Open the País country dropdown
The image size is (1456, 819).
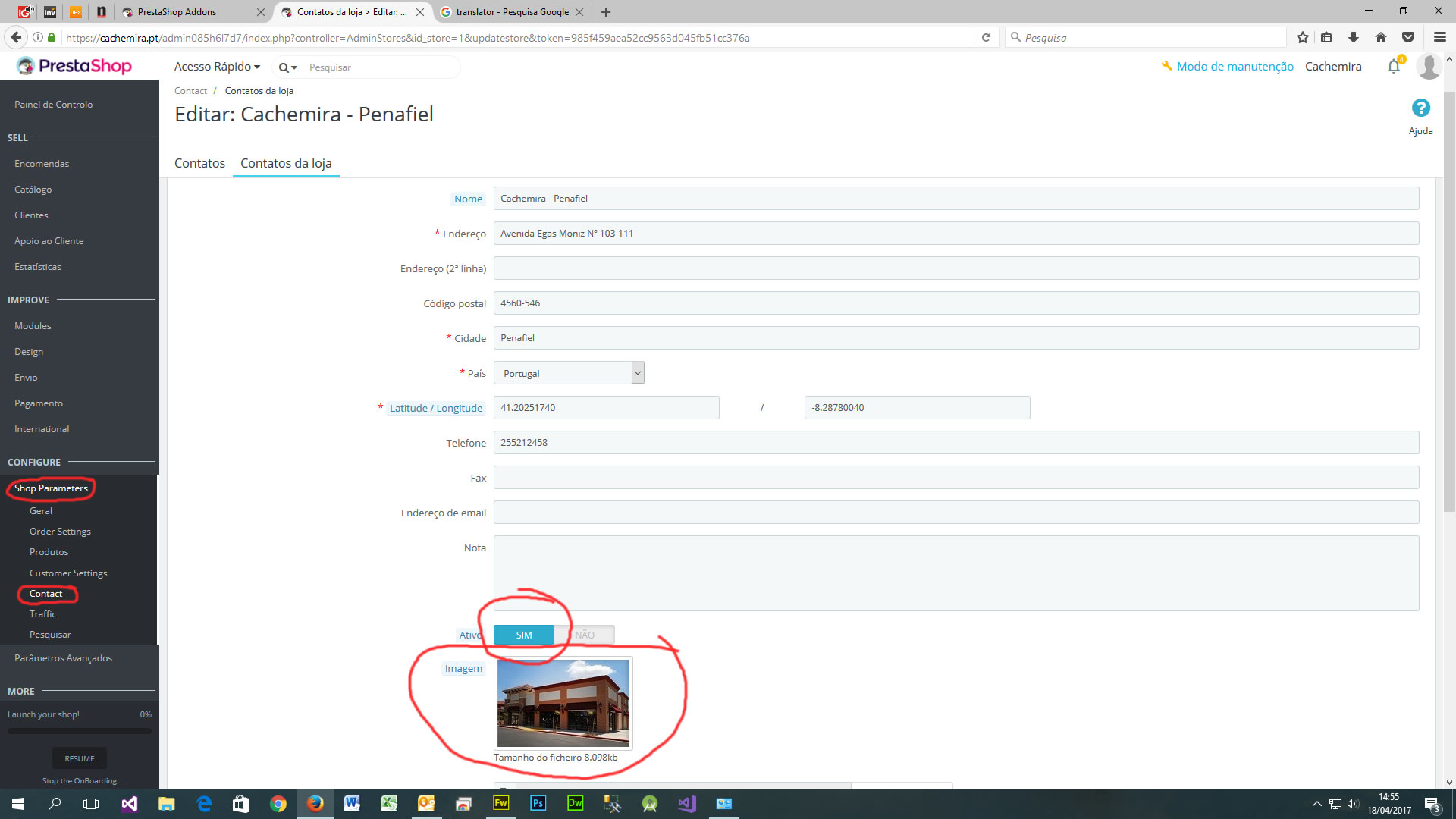pos(569,373)
